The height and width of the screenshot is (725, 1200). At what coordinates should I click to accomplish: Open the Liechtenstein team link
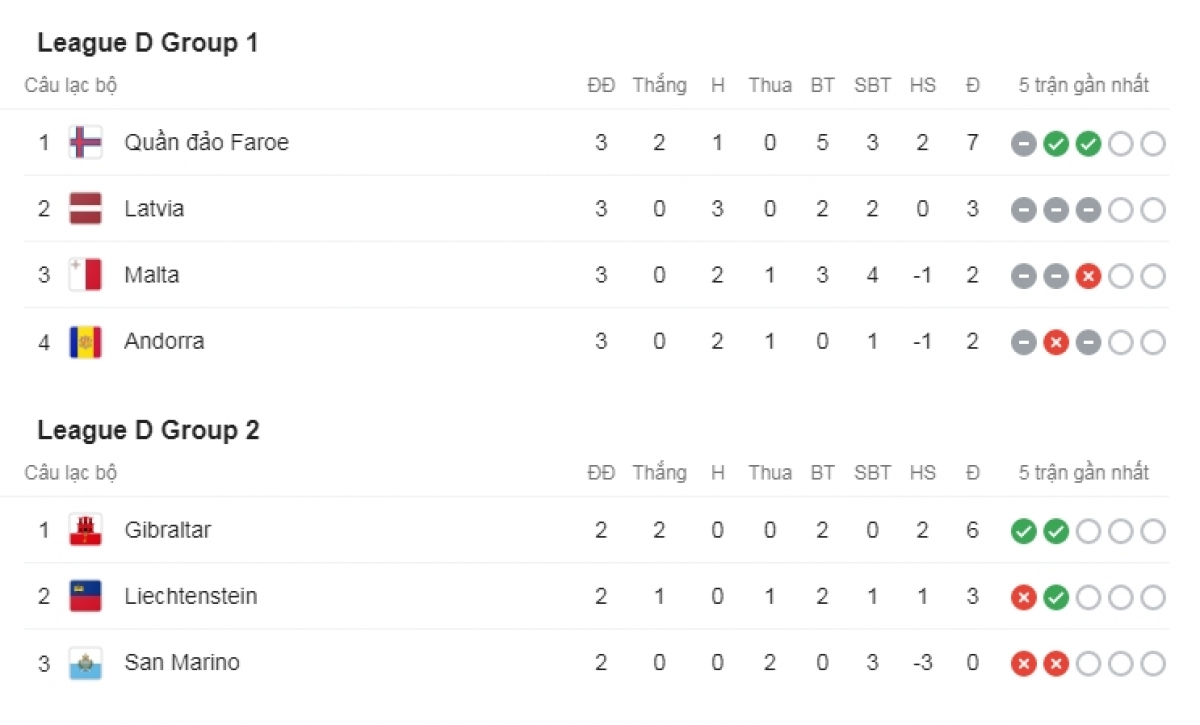tap(190, 596)
